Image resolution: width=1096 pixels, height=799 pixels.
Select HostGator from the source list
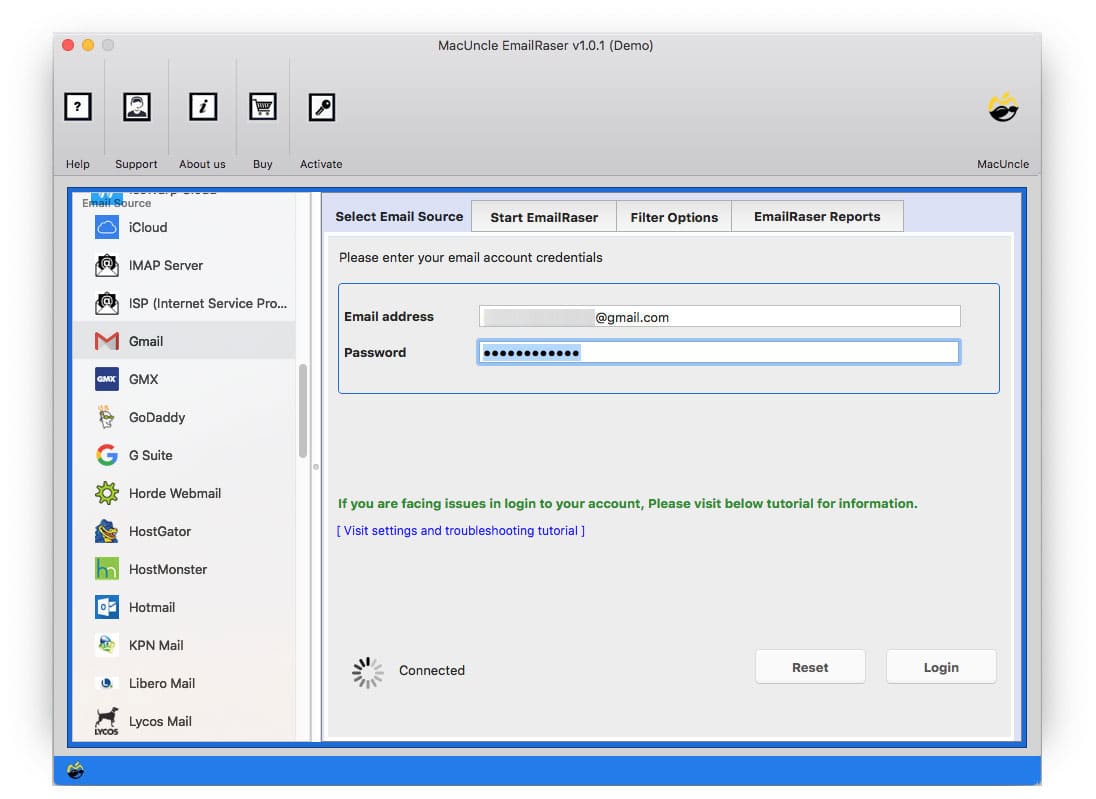(x=158, y=531)
